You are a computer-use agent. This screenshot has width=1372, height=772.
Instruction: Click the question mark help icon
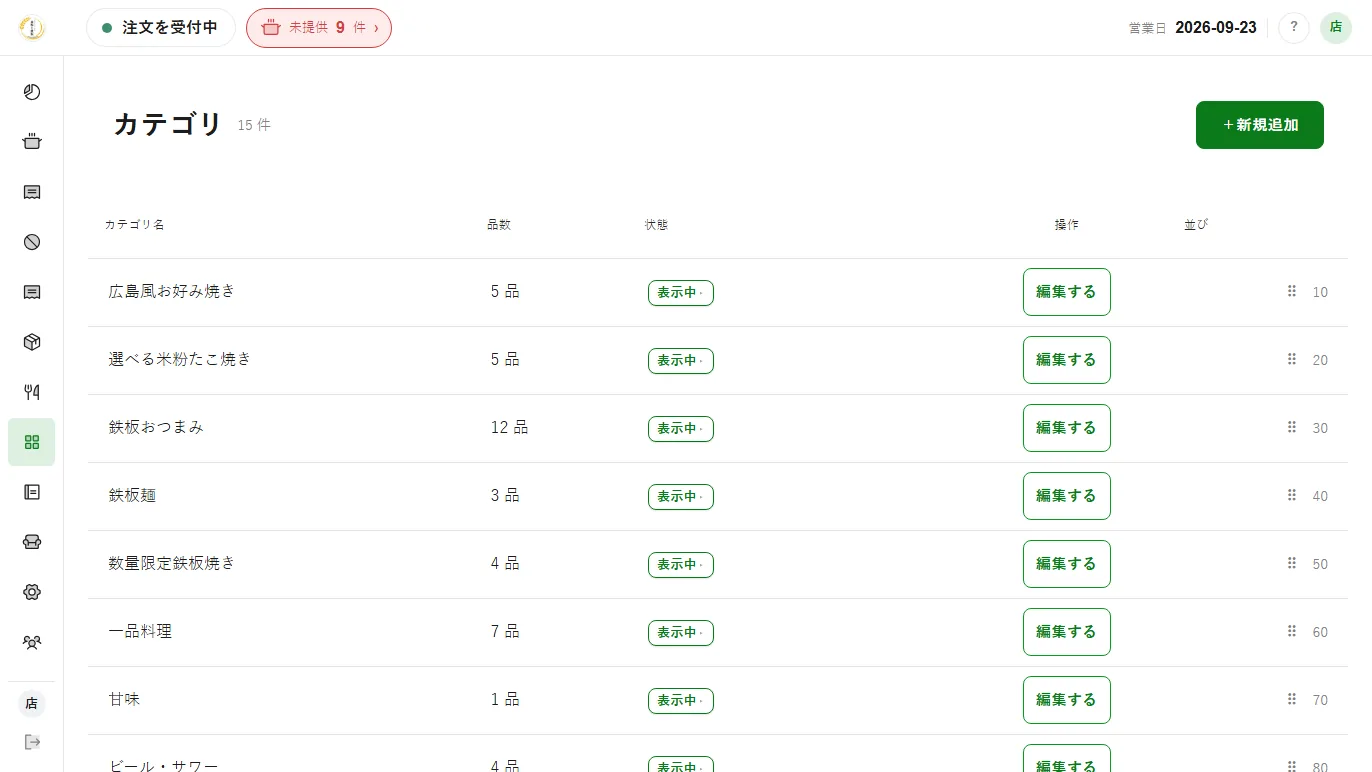(x=1294, y=28)
